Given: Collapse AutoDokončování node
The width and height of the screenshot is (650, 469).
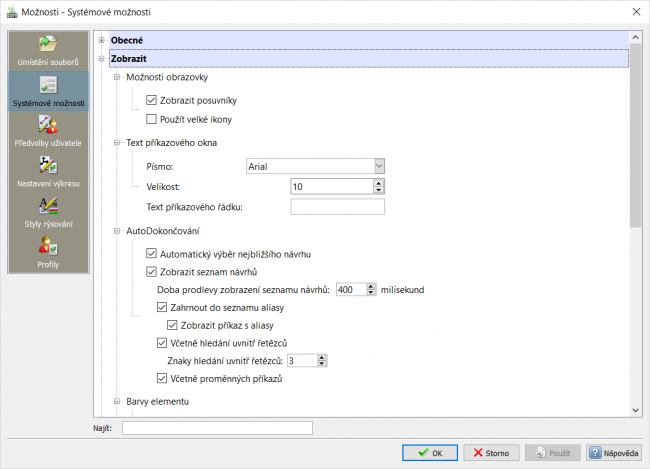Looking at the screenshot, I should point(117,231).
